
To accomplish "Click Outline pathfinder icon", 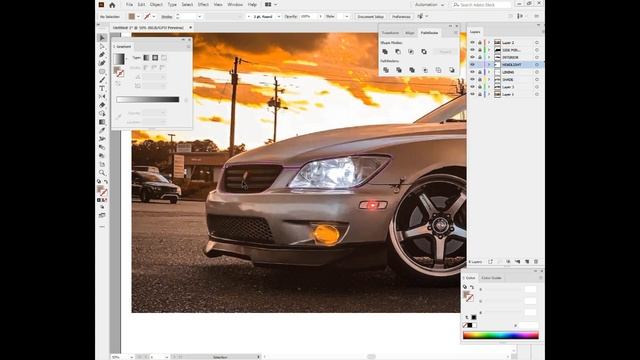I will [x=438, y=70].
